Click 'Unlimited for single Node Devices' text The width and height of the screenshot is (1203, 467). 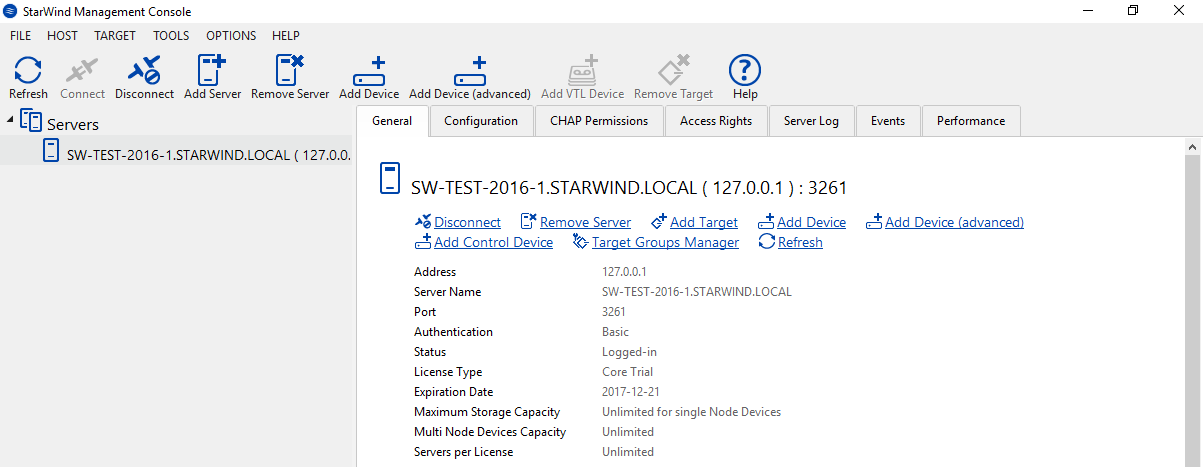pyautogui.click(x=691, y=412)
